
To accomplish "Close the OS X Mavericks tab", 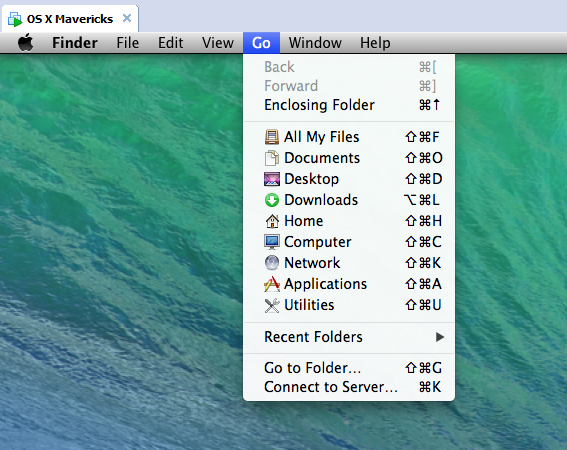I will tap(127, 18).
